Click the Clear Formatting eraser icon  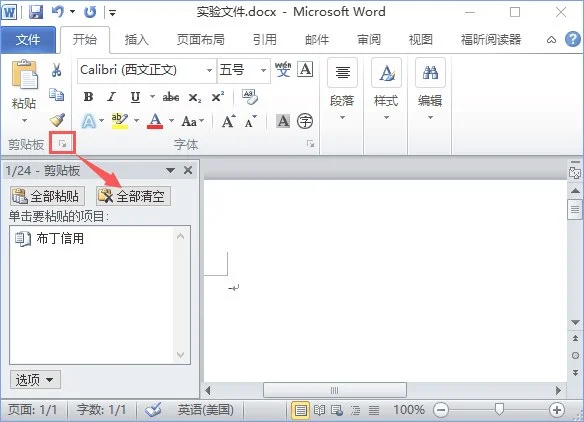tap(250, 97)
